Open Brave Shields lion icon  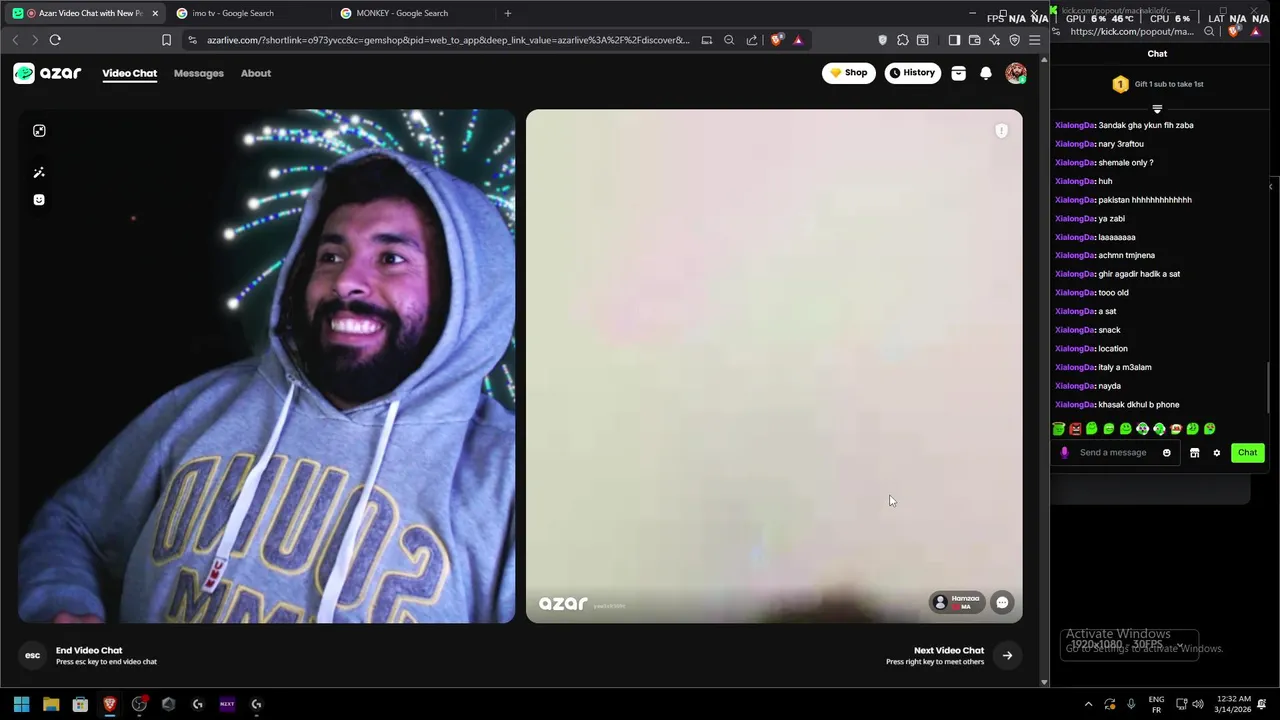coord(777,40)
